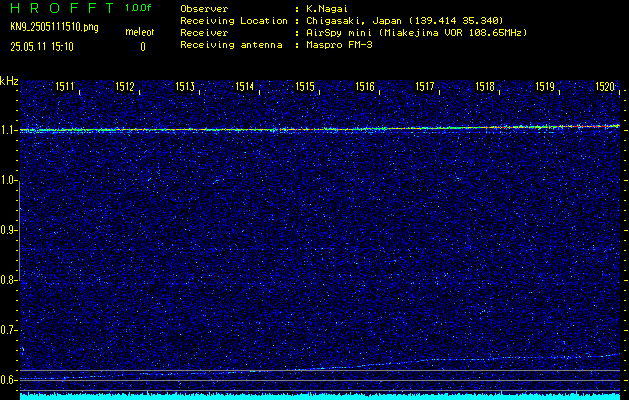This screenshot has width=629, height=400.
Task: Click the 1516 time marker label
Action: [x=365, y=86]
